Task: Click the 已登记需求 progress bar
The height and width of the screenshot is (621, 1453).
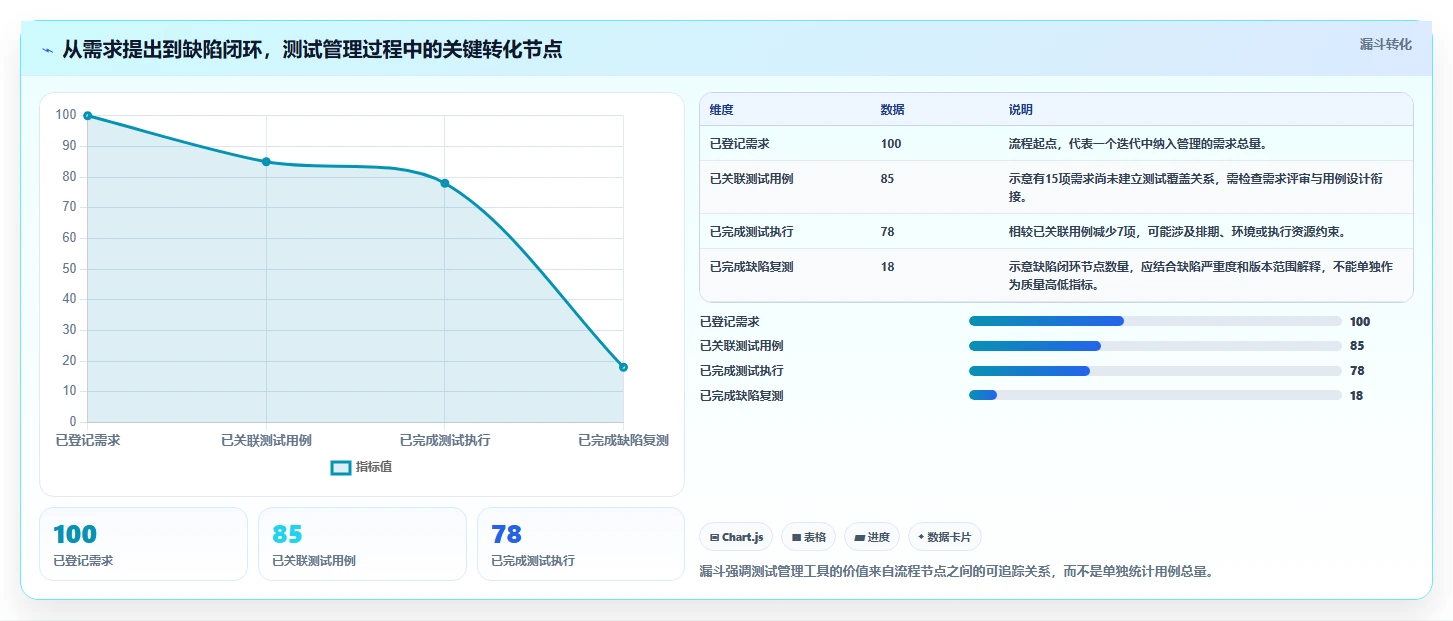Action: pyautogui.click(x=1155, y=321)
